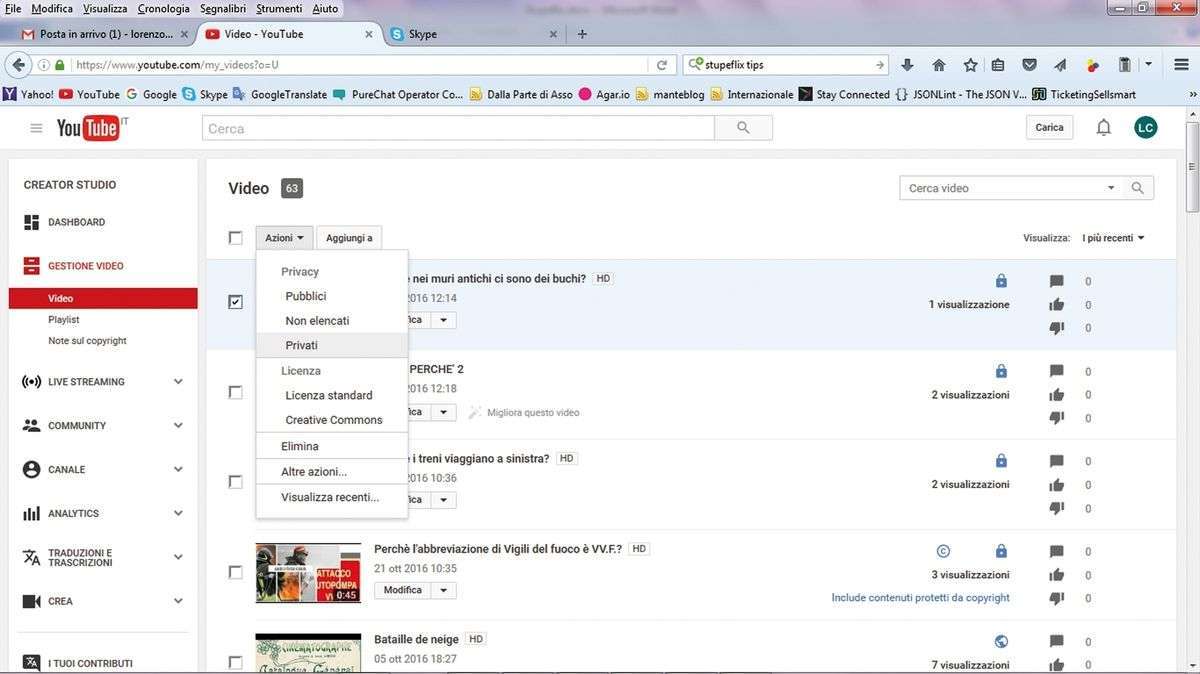Expand the Live Streaming sidebar section
Screen dimensions: 1200x674
pyautogui.click(x=178, y=382)
